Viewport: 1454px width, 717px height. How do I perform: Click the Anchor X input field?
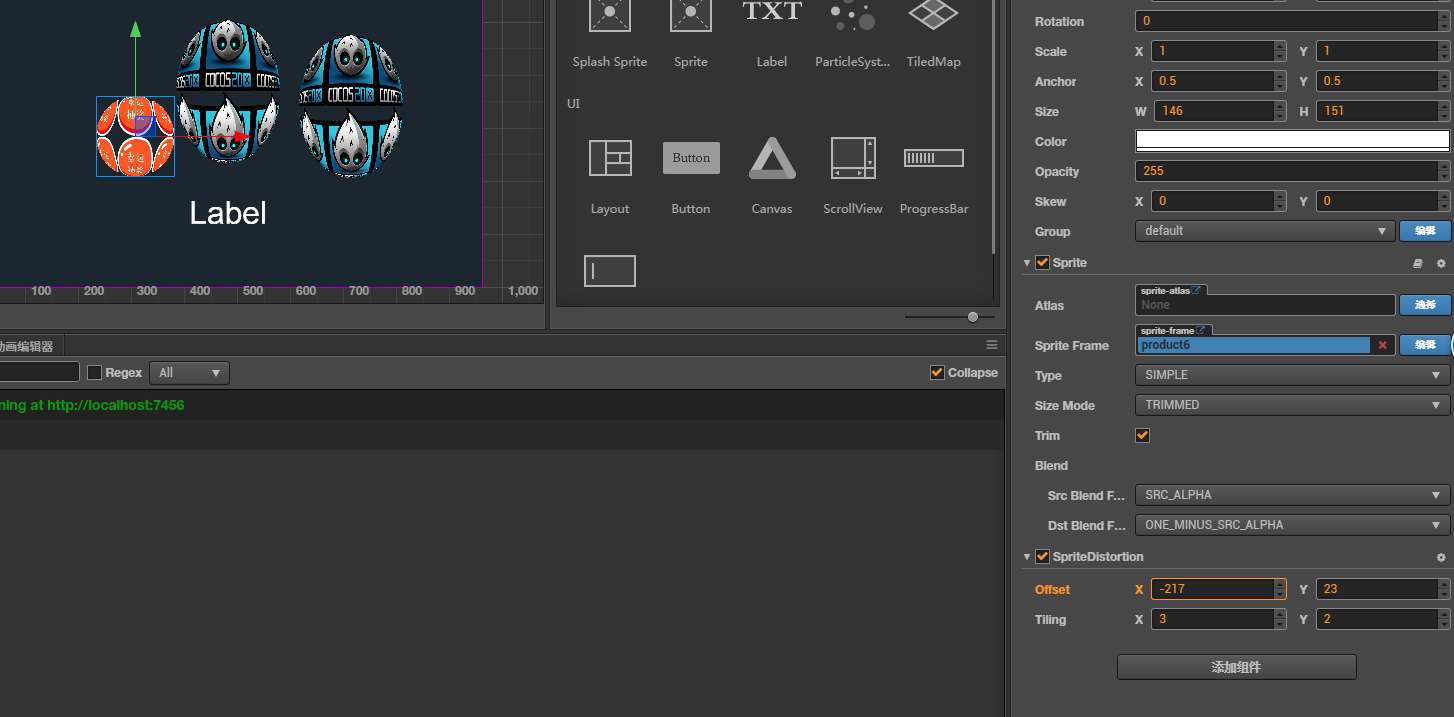(1219, 81)
